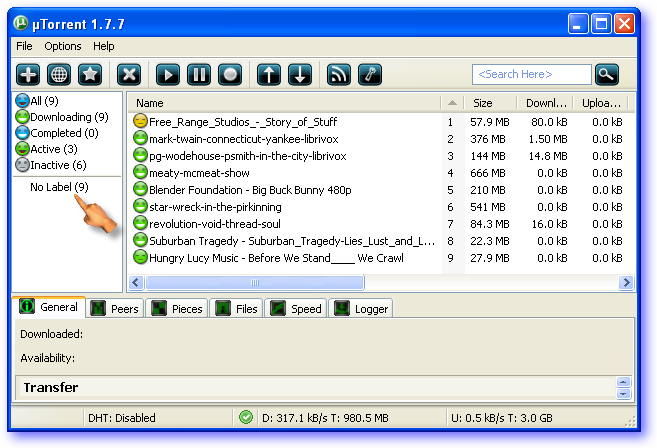Click the 376 MB size cell
657x448 pixels.
coord(488,139)
